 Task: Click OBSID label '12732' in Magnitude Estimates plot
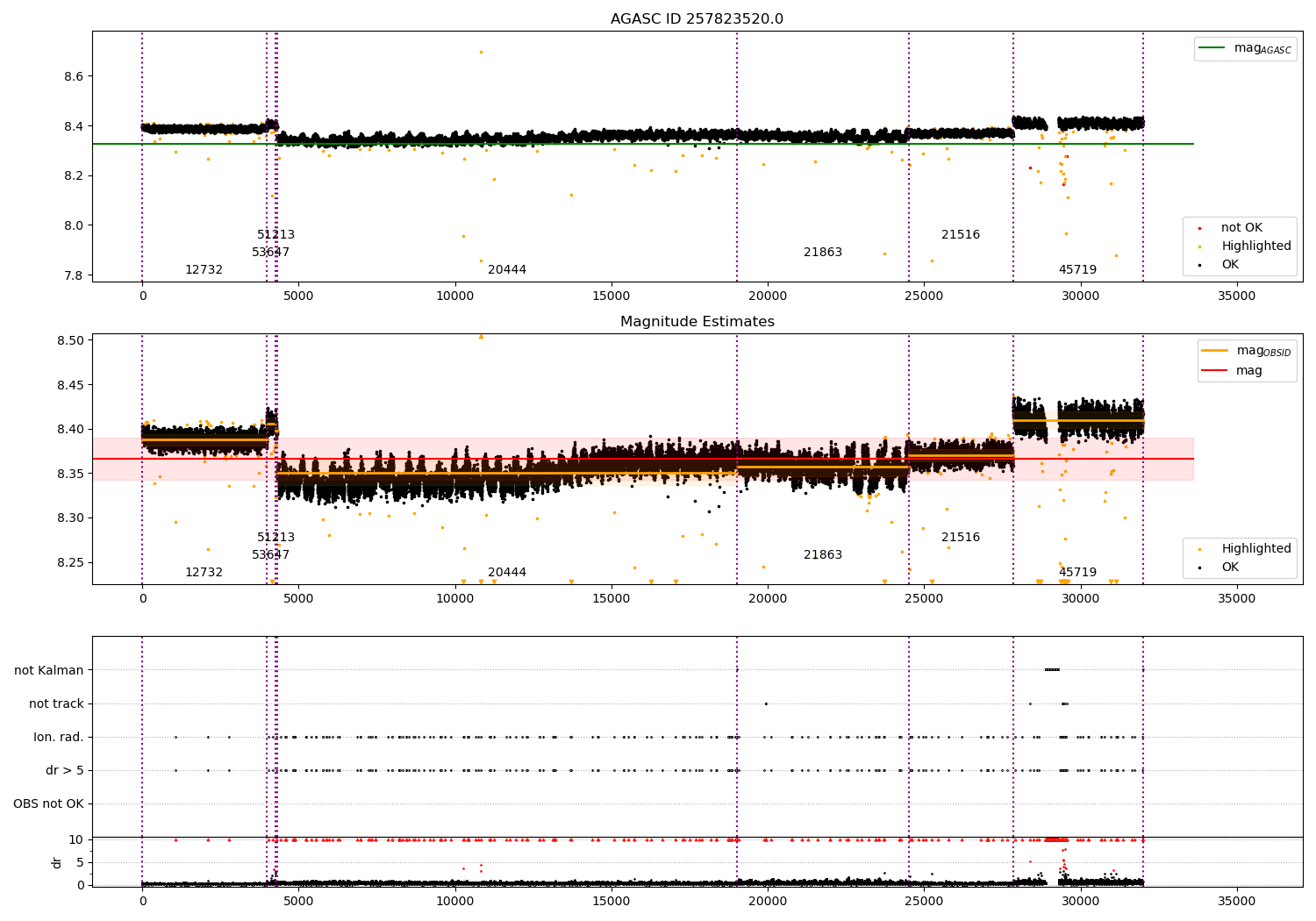[x=204, y=573]
